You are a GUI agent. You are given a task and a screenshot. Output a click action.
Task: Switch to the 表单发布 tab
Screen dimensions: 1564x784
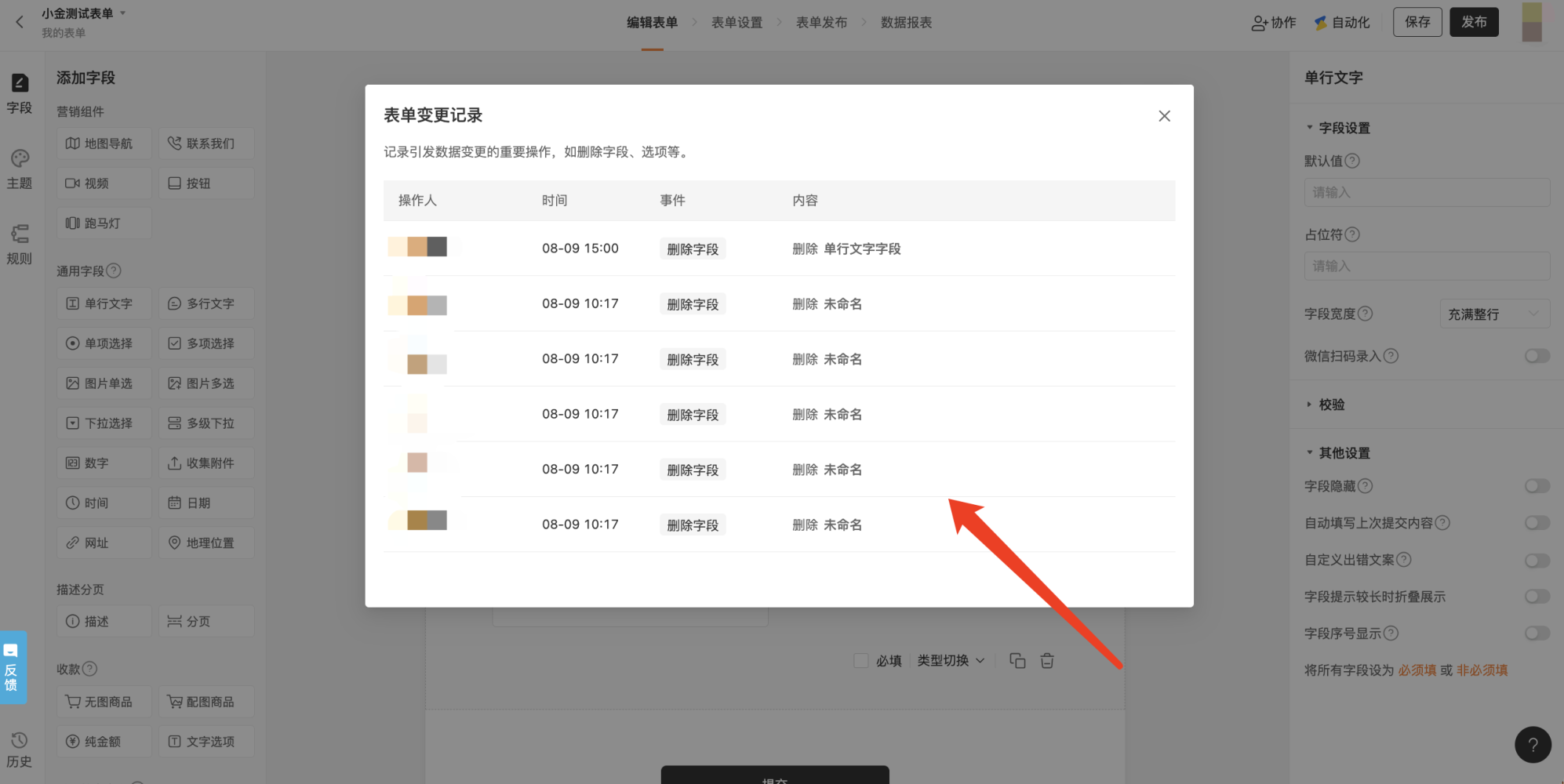821,23
